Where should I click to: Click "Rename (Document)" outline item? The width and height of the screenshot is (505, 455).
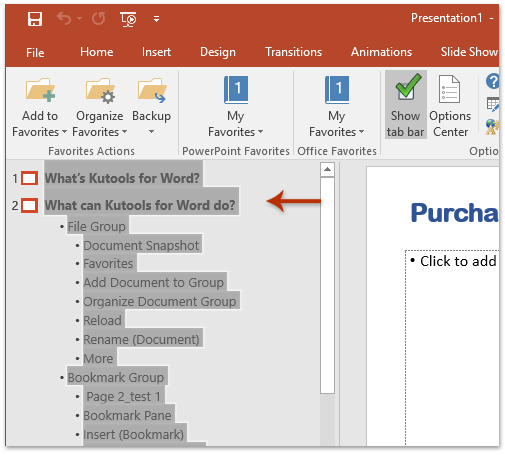pyautogui.click(x=141, y=340)
